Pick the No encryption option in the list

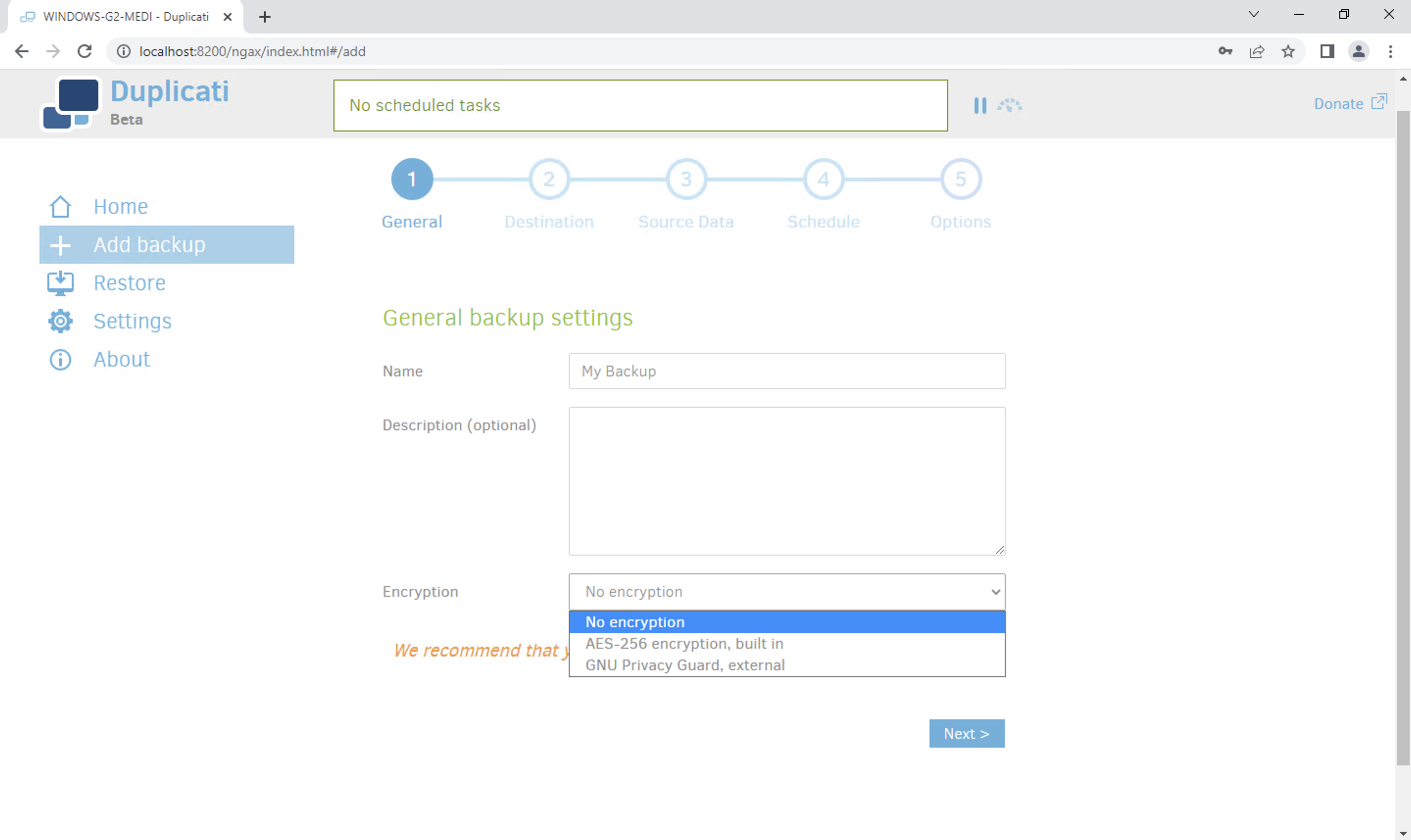point(635,622)
